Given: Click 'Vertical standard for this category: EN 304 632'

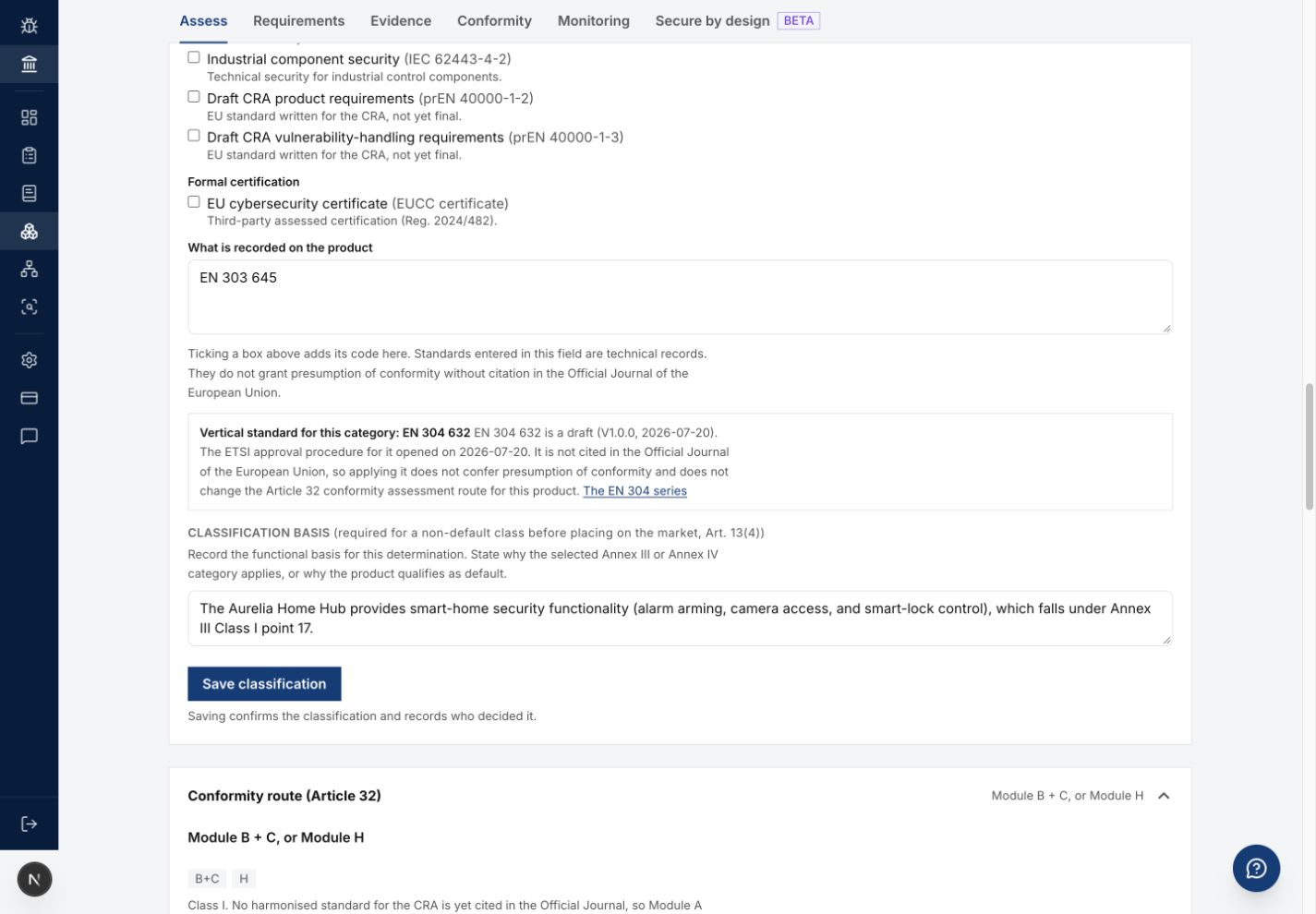Looking at the screenshot, I should [334, 432].
